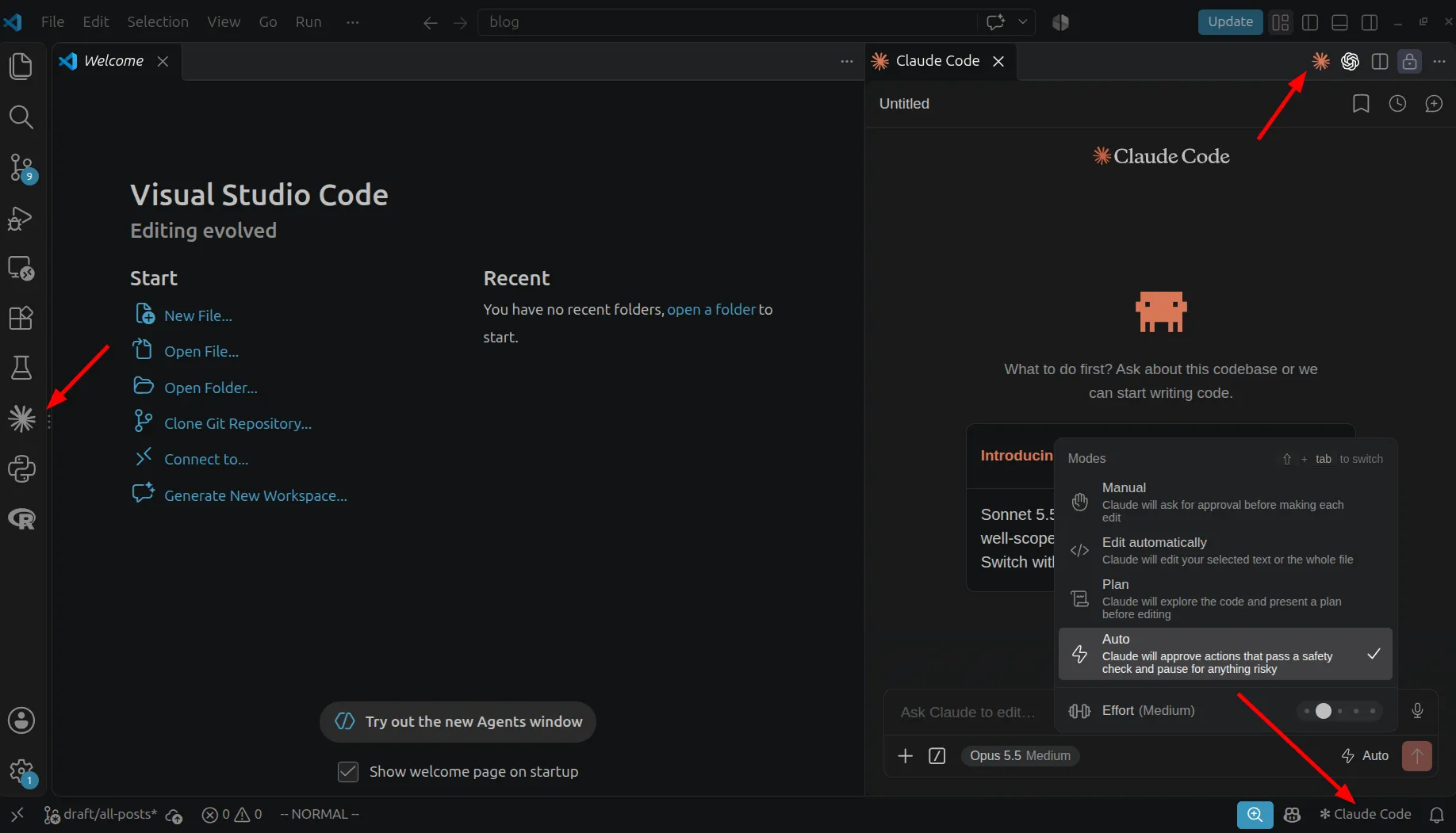
Task: Open the Extensions view
Action: click(x=21, y=318)
